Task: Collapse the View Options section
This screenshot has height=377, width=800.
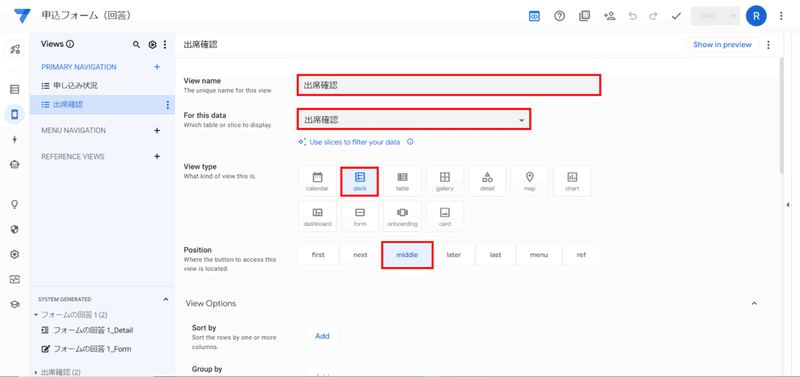Action: (754, 304)
